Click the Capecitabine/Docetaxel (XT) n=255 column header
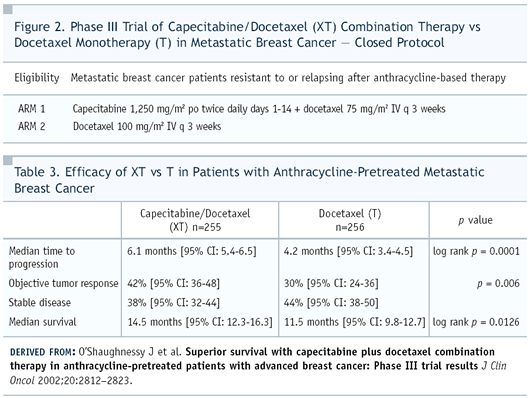Image resolution: width=530 pixels, height=398 pixels. click(195, 220)
